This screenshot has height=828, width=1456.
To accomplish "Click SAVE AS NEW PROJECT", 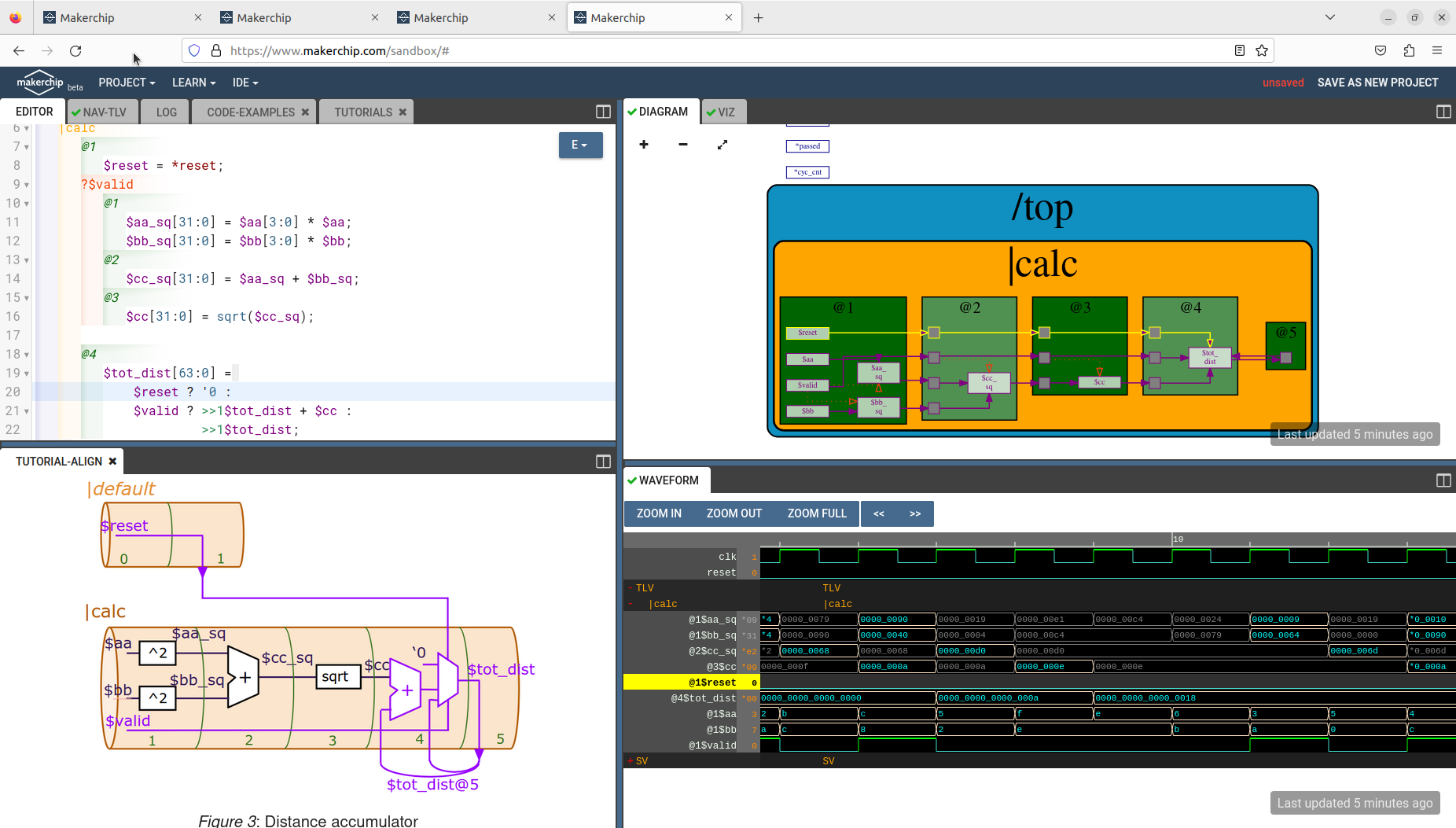I will pos(1377,82).
